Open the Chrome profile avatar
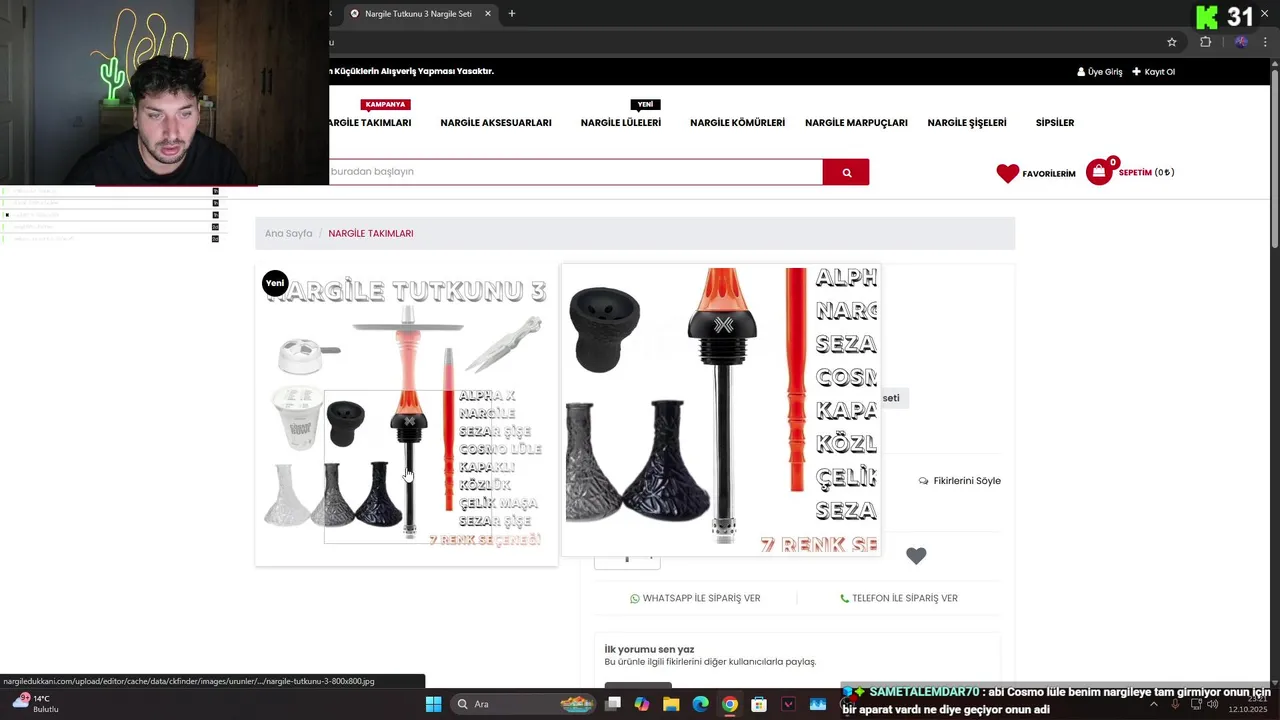The image size is (1280, 720). point(1241,42)
